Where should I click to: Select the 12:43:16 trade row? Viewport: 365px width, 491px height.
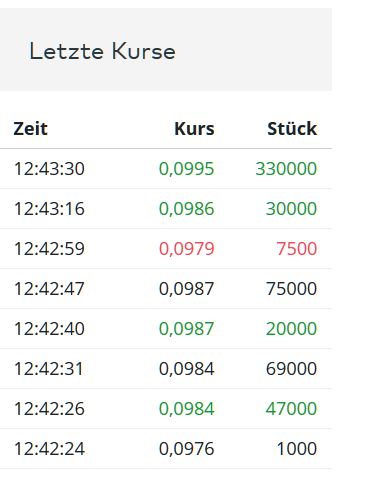(166, 209)
